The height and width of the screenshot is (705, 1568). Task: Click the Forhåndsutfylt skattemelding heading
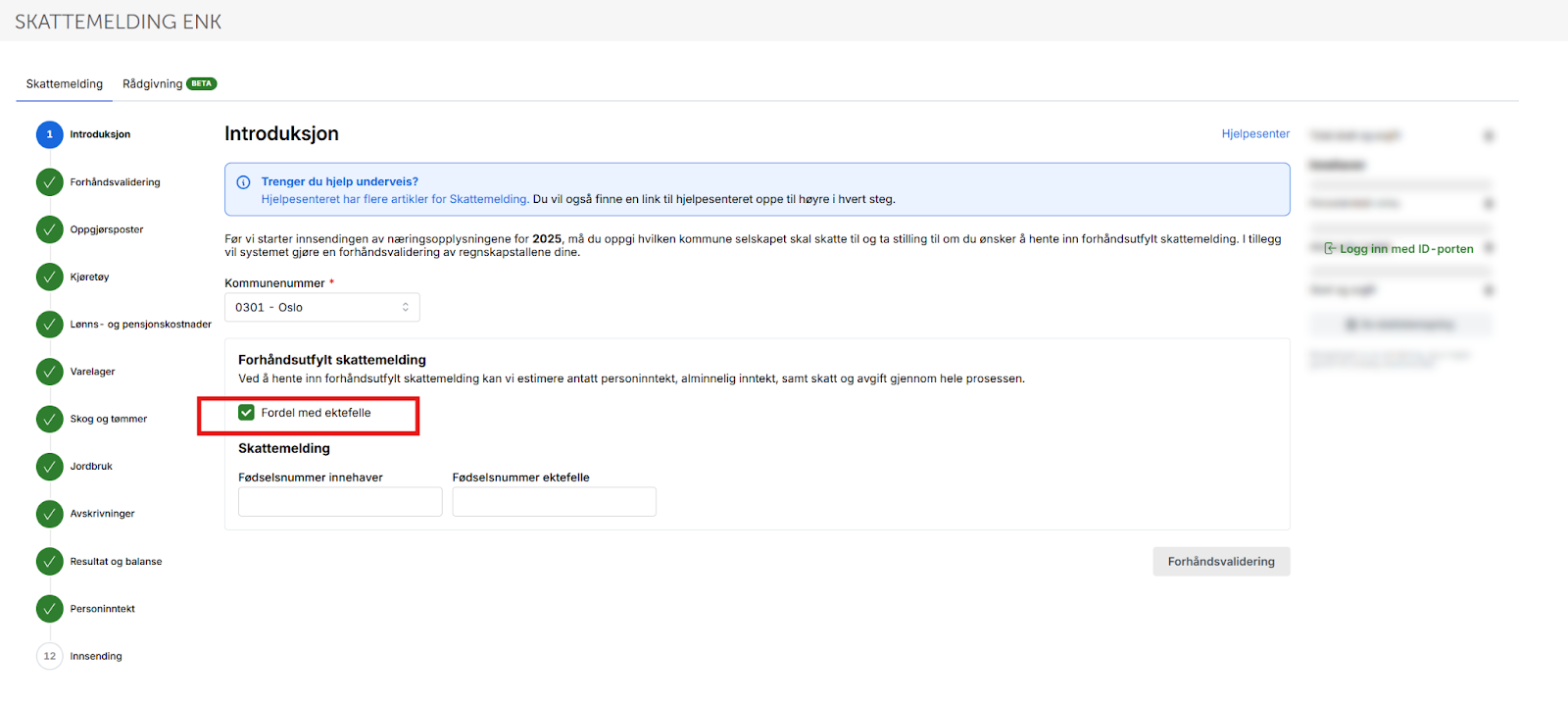pyautogui.click(x=332, y=360)
